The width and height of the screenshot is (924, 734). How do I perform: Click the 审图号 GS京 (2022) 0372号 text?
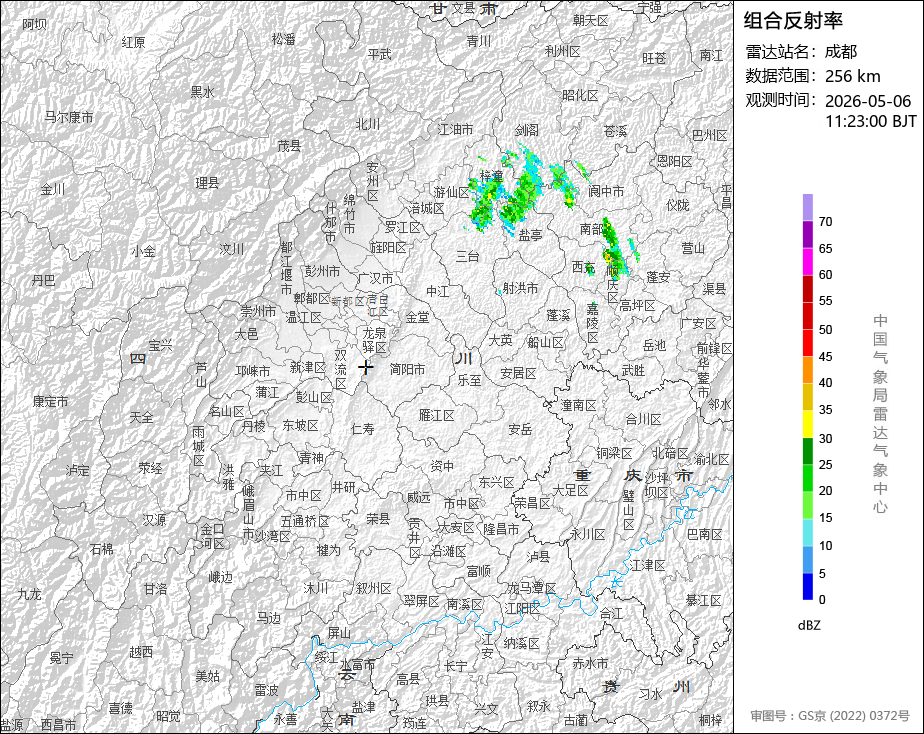[830, 716]
